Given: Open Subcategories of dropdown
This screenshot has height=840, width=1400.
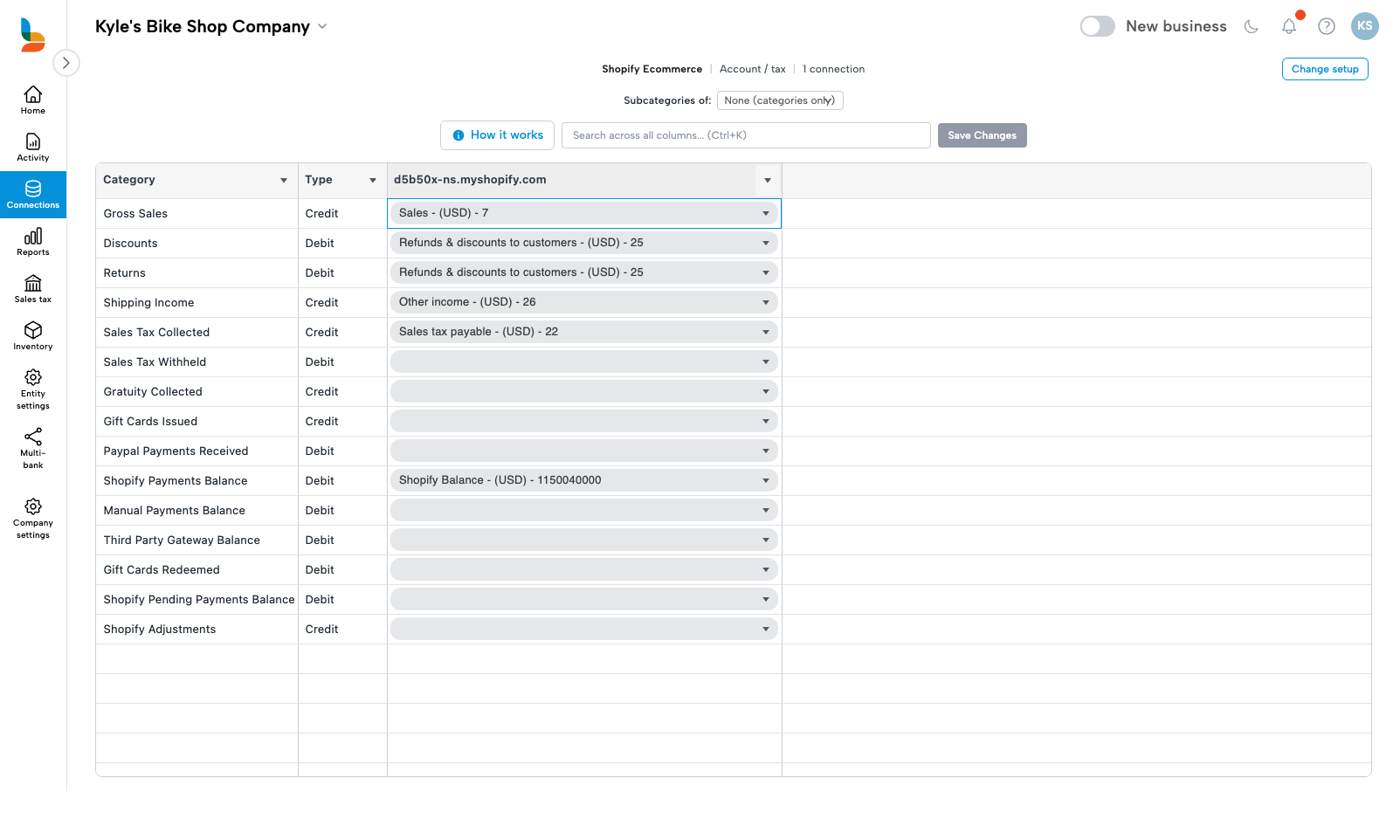Looking at the screenshot, I should [780, 100].
